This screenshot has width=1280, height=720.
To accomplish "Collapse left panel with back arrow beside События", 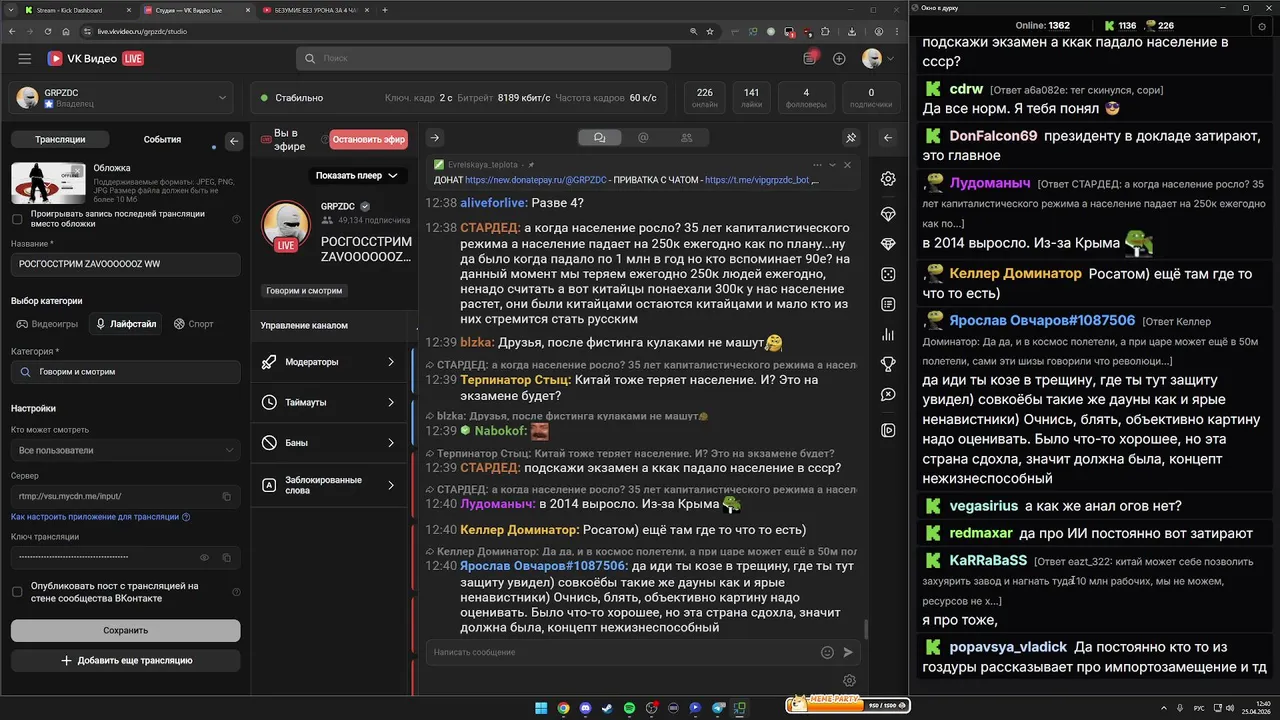I will [x=234, y=141].
